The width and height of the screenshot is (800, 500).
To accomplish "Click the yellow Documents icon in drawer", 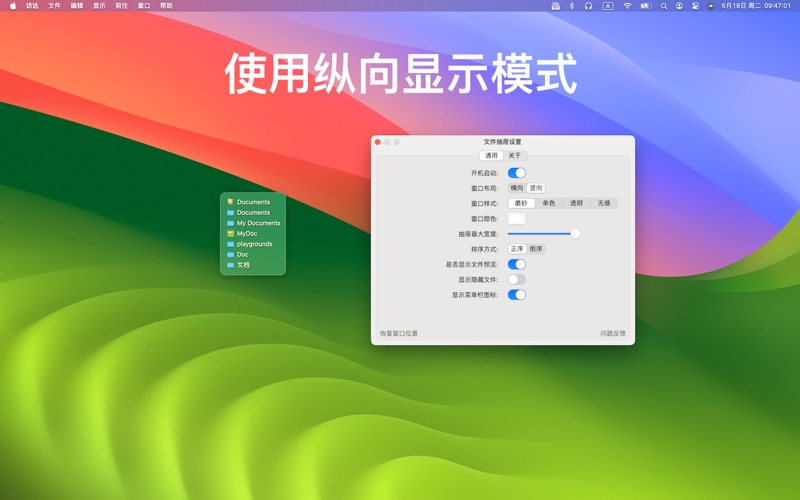I will coord(231,202).
